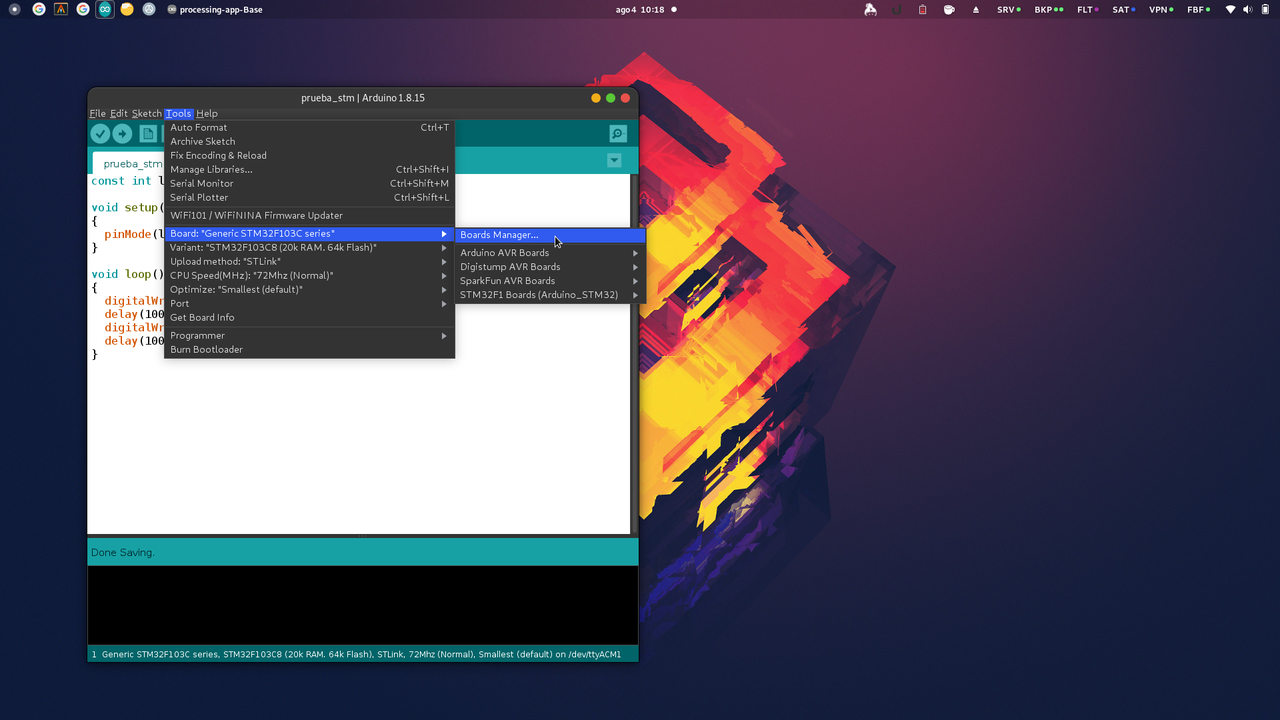Click the Wi-Fi icon in system tray
The width and height of the screenshot is (1280, 720).
(x=1230, y=9)
